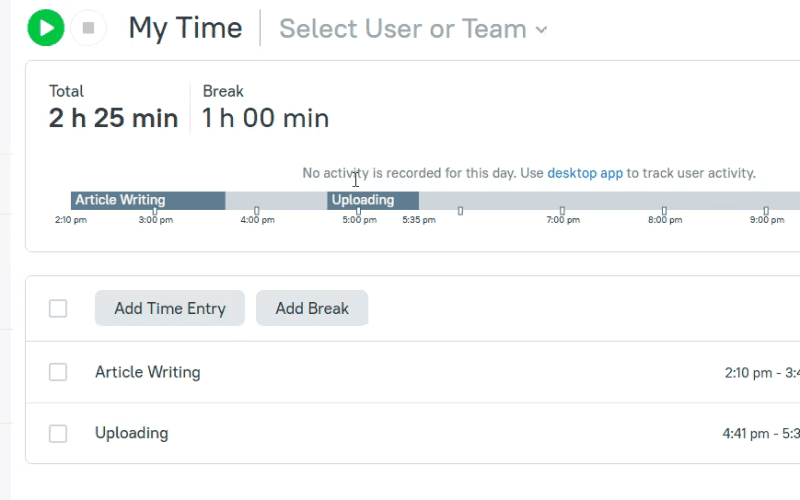Check the Article Writing entry checkbox
800x500 pixels.
tap(58, 372)
